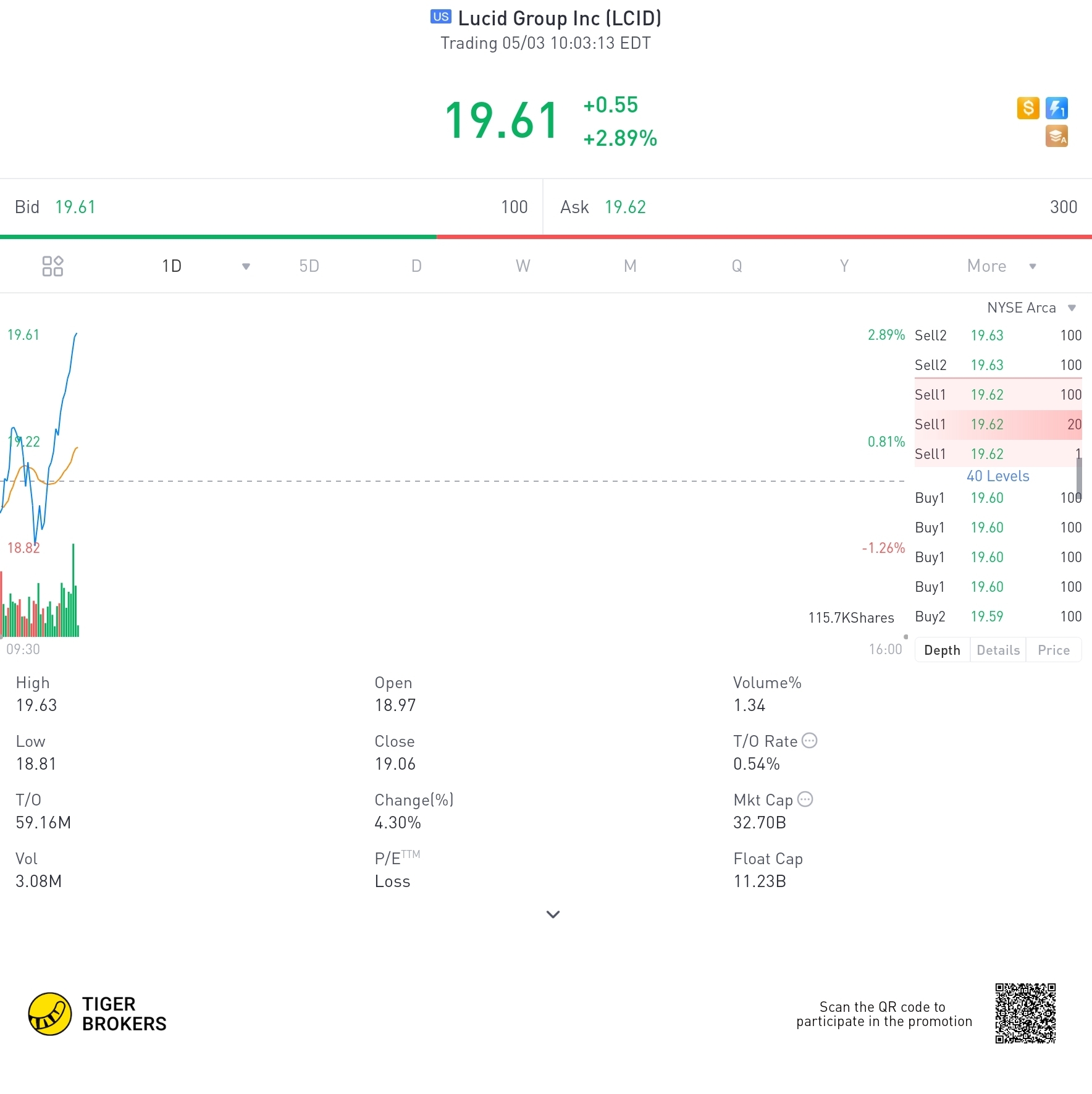Viewport: 1092px width, 1094px height.
Task: Tap the orange stacked layers badge
Action: 1057,137
